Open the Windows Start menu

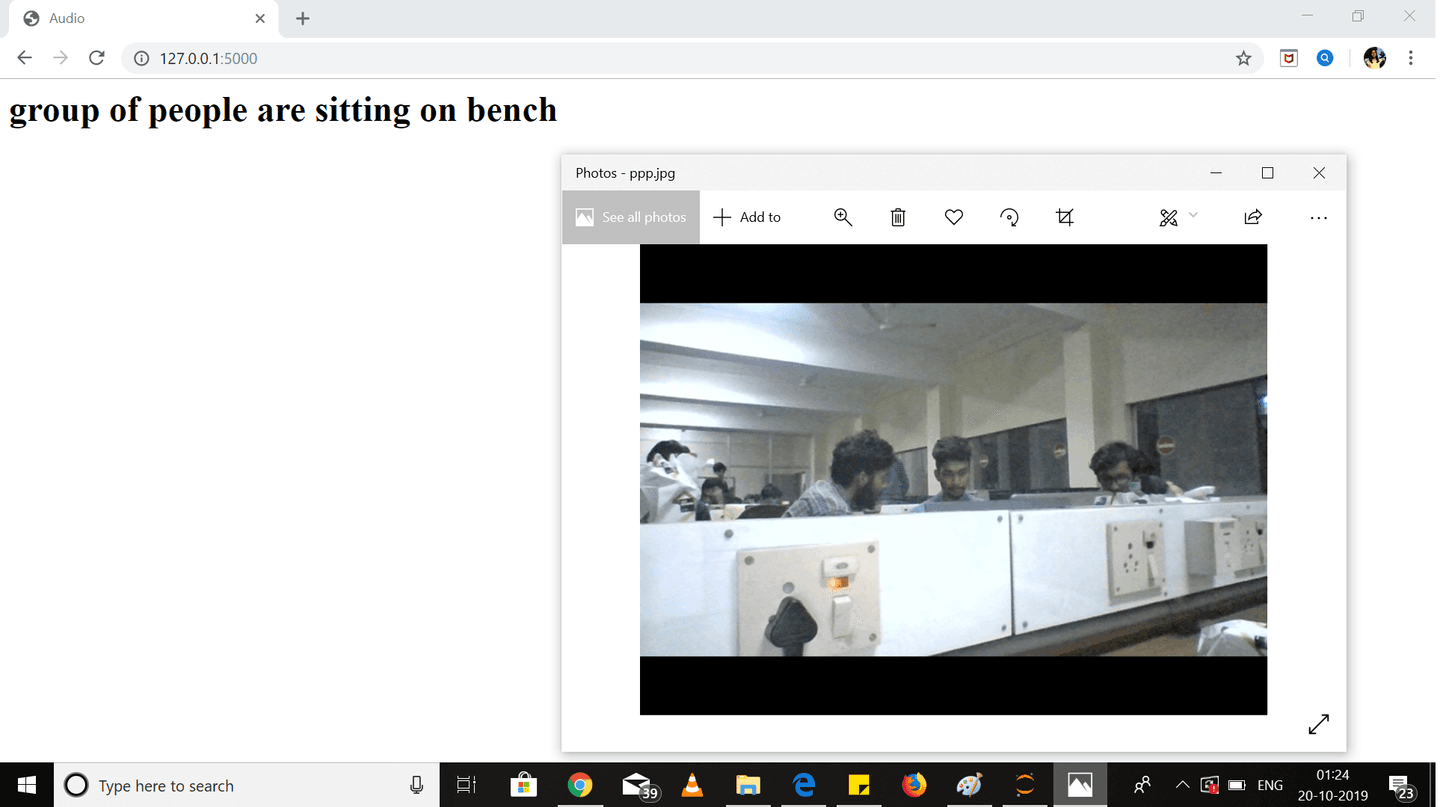point(27,785)
